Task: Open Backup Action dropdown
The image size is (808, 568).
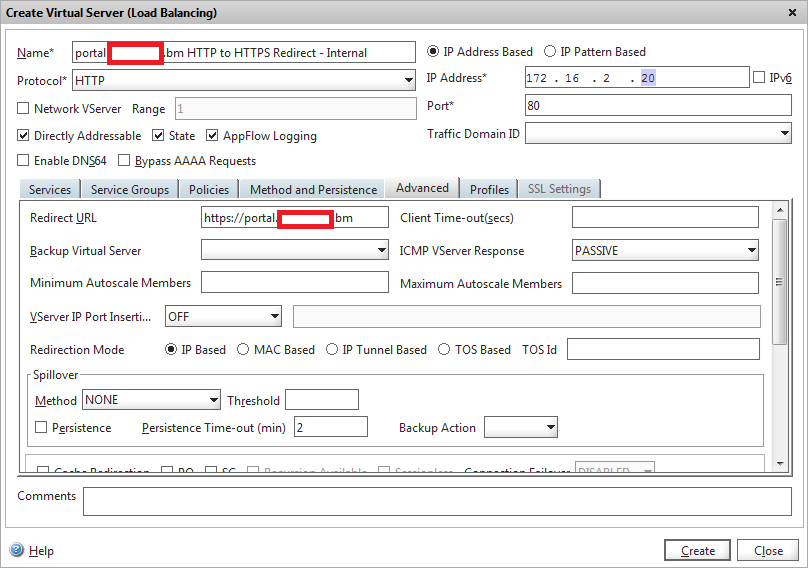Action: pos(521,427)
